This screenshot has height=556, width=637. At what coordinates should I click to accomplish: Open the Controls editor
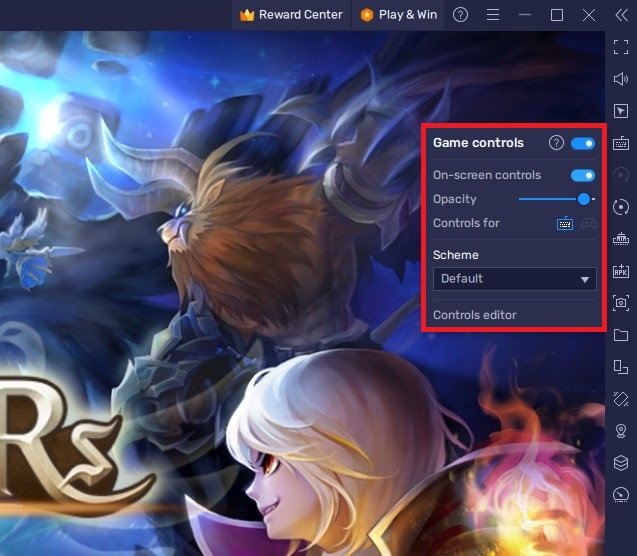pos(474,315)
